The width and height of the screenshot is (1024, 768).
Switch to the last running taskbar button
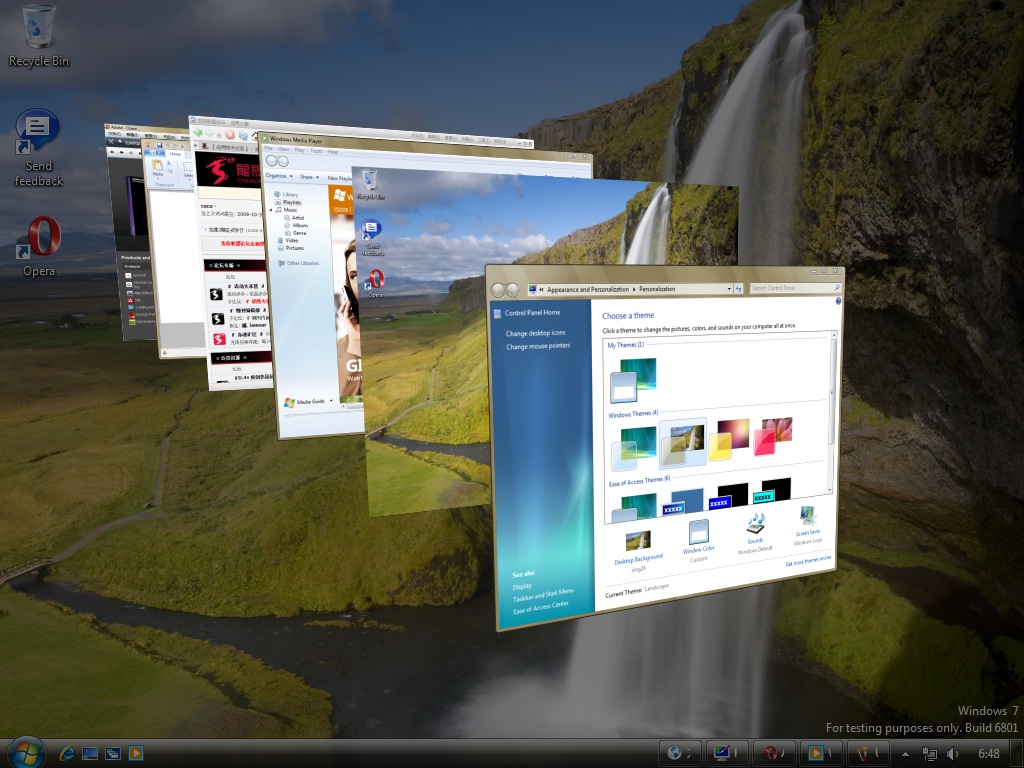(x=869, y=753)
